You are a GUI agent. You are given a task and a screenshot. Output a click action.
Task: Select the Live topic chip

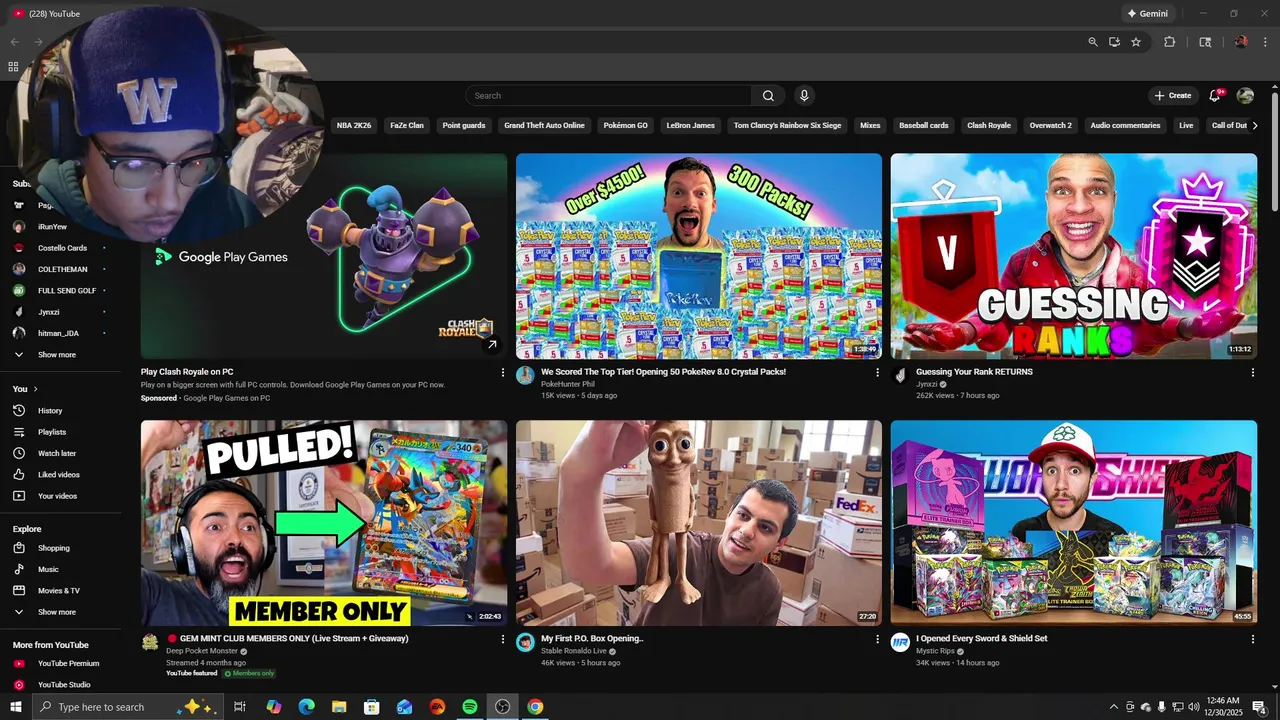(x=1186, y=126)
